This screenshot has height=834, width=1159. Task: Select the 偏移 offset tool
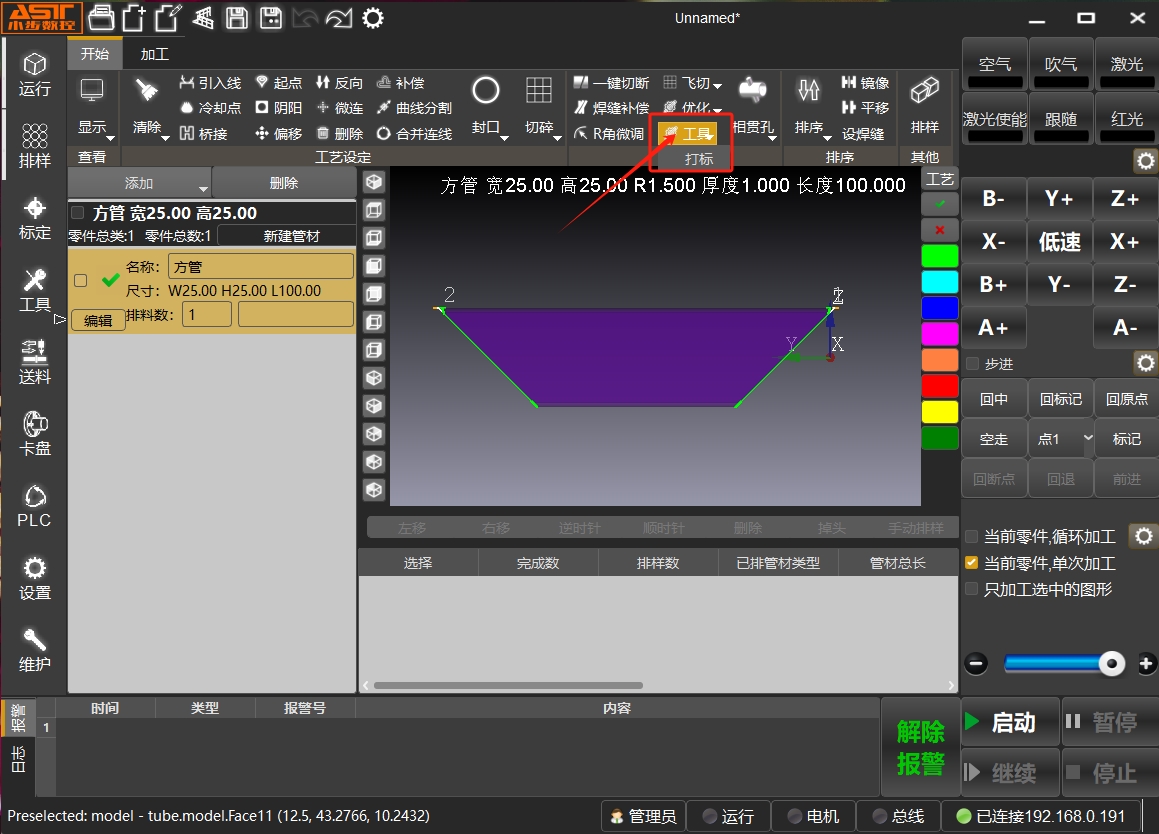click(279, 133)
